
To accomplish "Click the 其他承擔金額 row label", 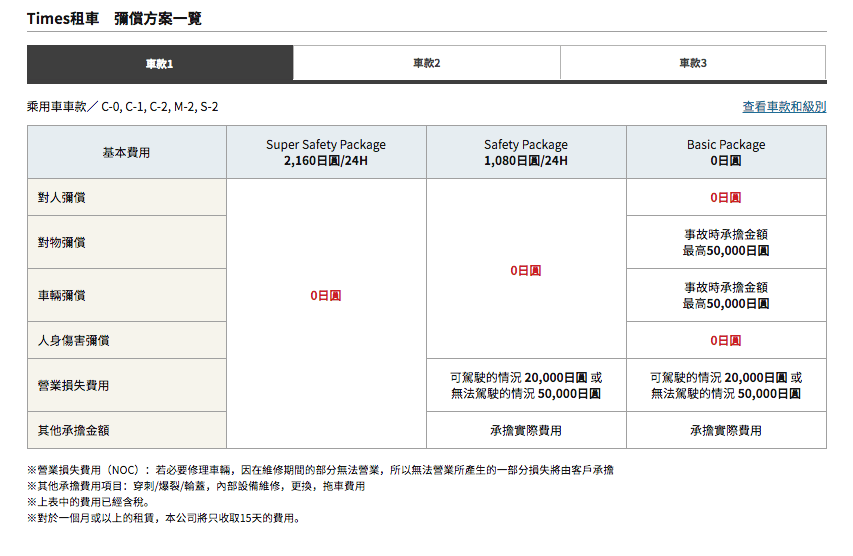I will 127,430.
